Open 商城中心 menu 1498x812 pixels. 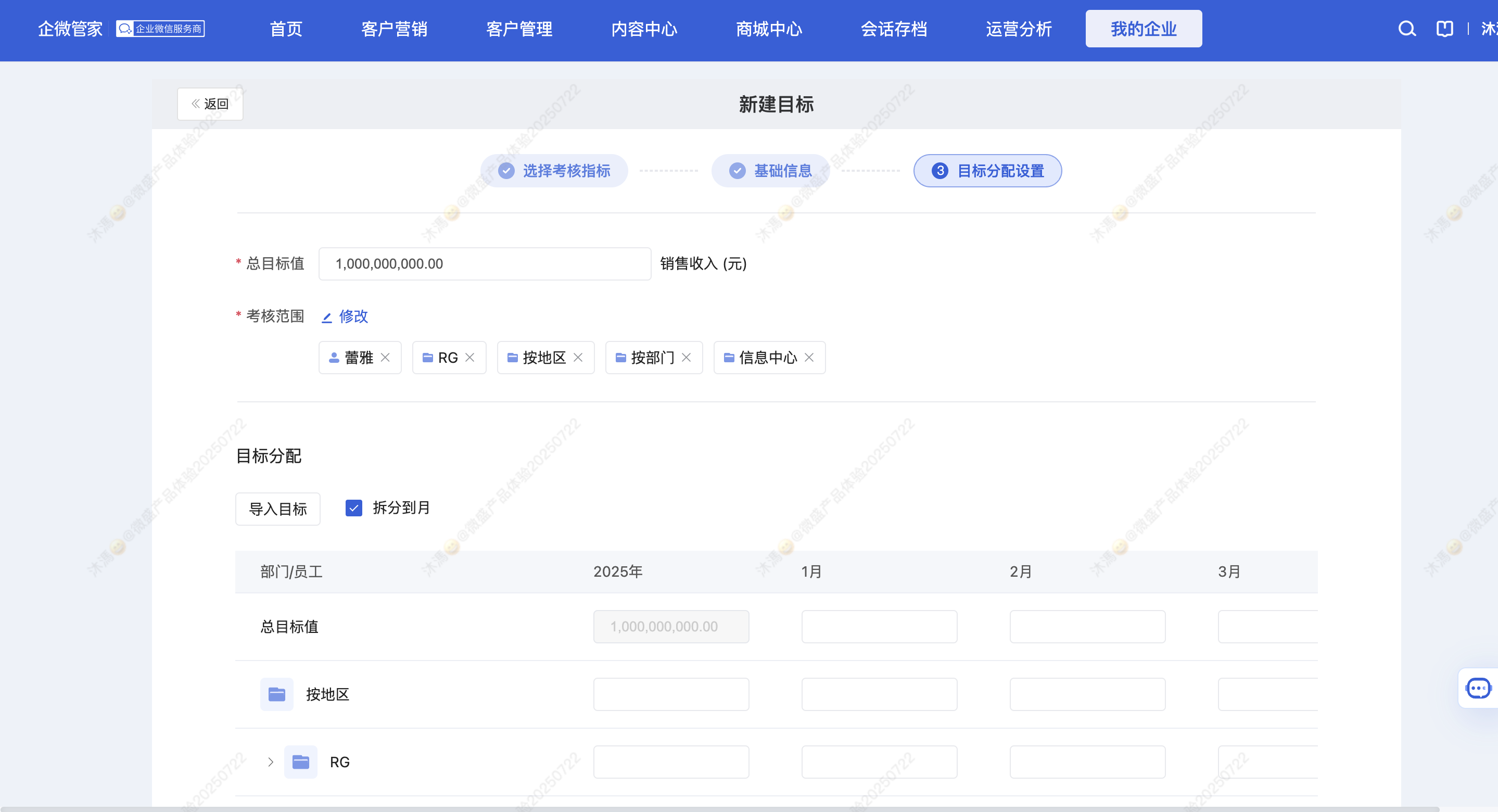[x=769, y=29]
